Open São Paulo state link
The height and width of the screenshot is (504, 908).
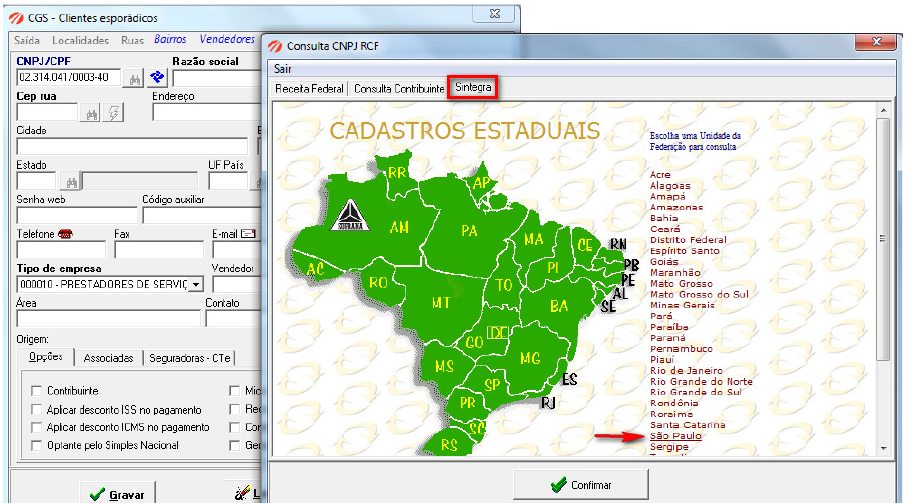[x=676, y=436]
